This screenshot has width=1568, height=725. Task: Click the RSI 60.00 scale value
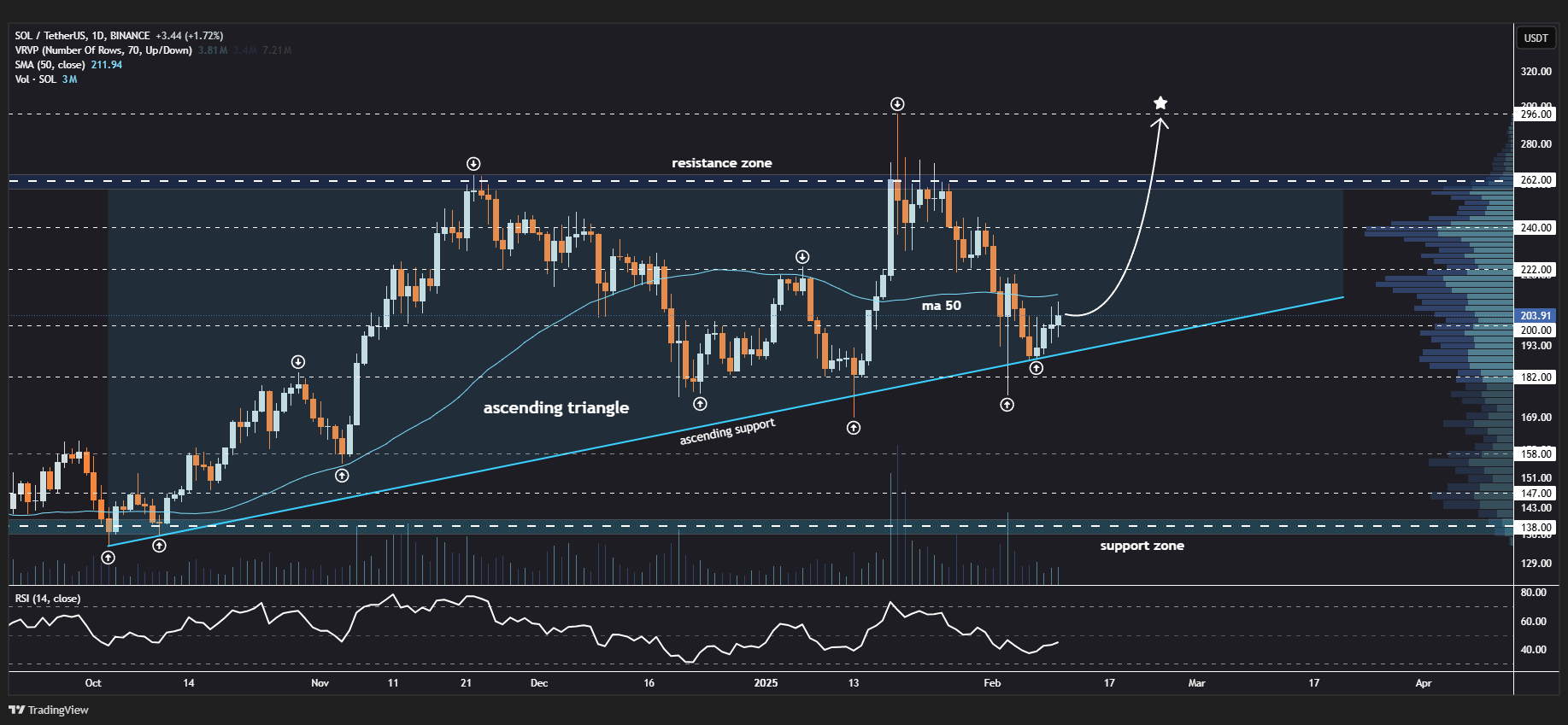click(x=1533, y=622)
